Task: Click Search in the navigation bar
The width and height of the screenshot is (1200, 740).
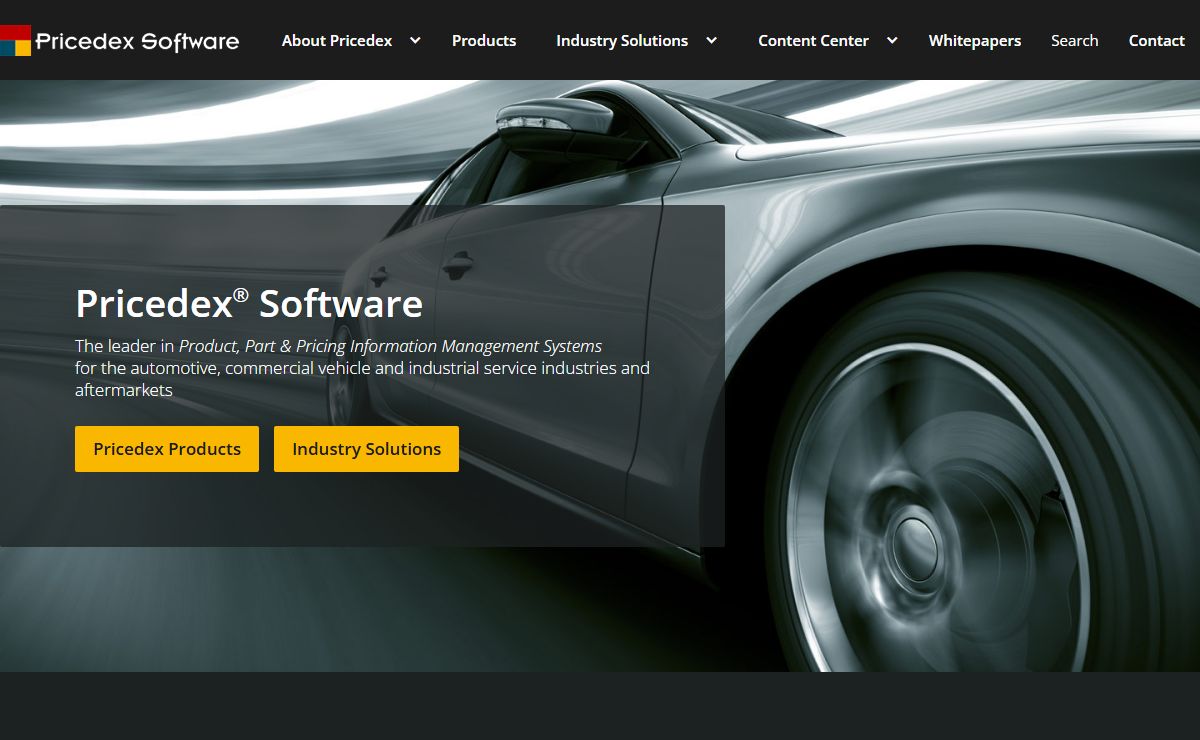Action: (1075, 41)
